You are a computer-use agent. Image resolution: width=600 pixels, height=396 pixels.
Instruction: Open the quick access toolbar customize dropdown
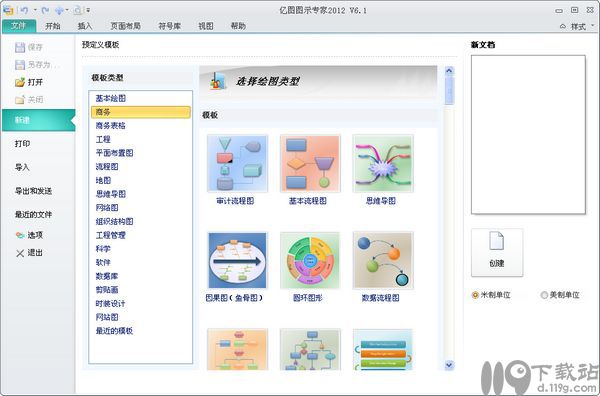[x=88, y=10]
